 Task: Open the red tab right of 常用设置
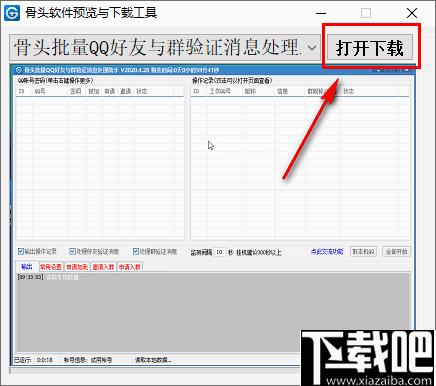[x=77, y=267]
